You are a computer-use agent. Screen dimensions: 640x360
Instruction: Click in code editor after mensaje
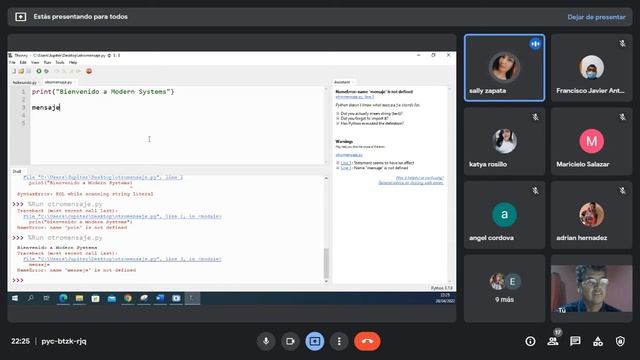pyautogui.click(x=60, y=107)
